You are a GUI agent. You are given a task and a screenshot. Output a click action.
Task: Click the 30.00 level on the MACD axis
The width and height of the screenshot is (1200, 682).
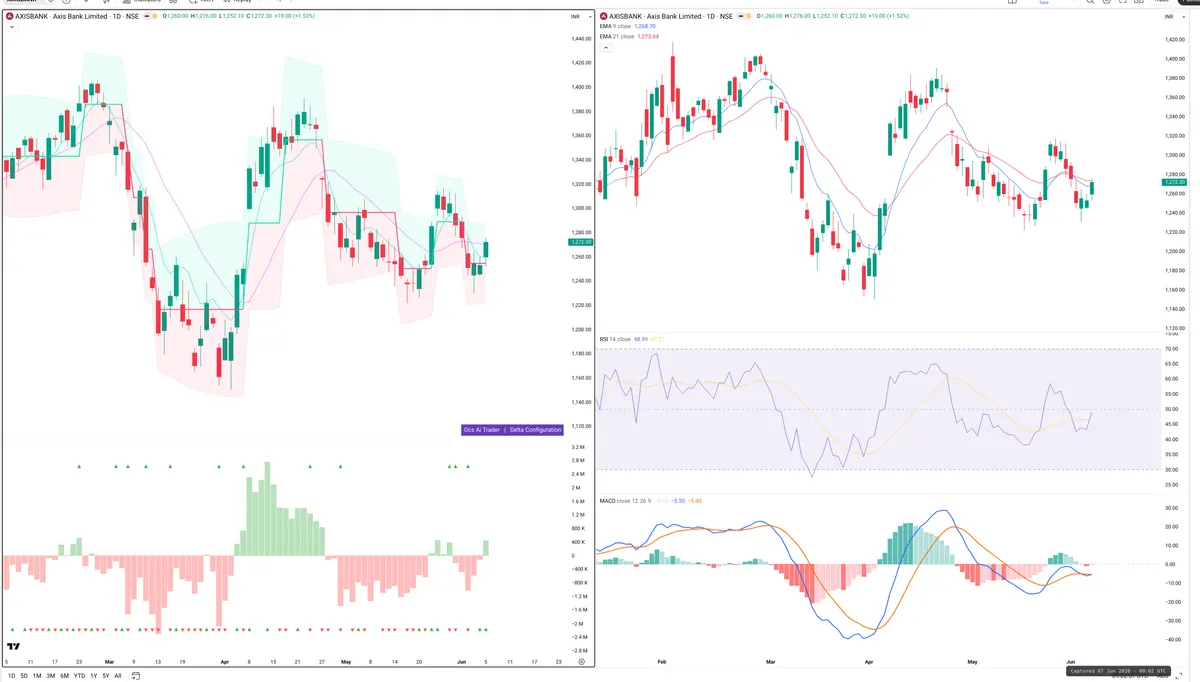(x=1171, y=507)
